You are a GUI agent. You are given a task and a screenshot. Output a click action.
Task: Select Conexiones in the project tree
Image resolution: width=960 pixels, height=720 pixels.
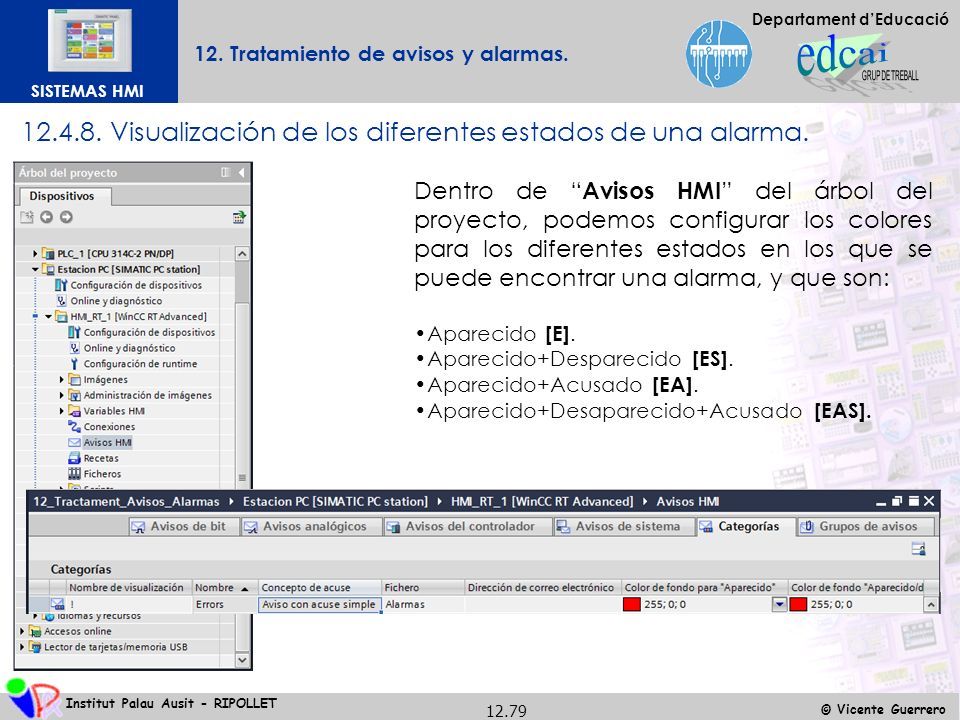coord(109,427)
